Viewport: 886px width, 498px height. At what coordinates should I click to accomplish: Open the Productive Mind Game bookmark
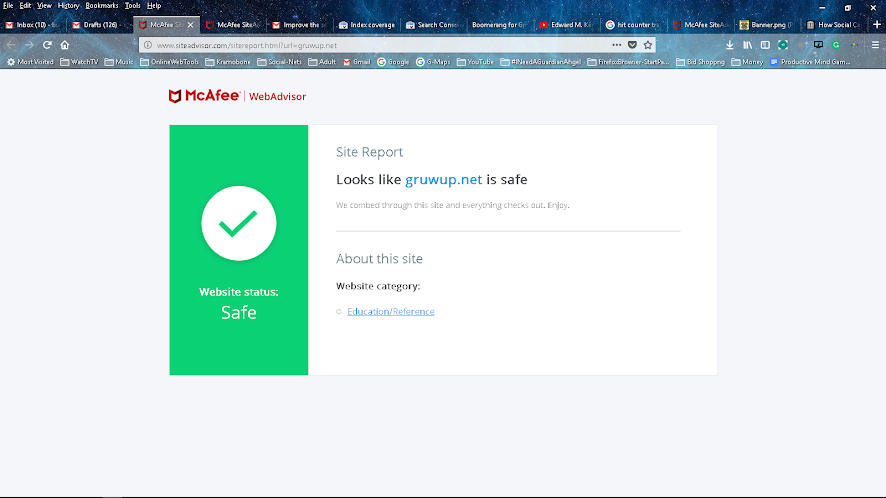click(810, 62)
